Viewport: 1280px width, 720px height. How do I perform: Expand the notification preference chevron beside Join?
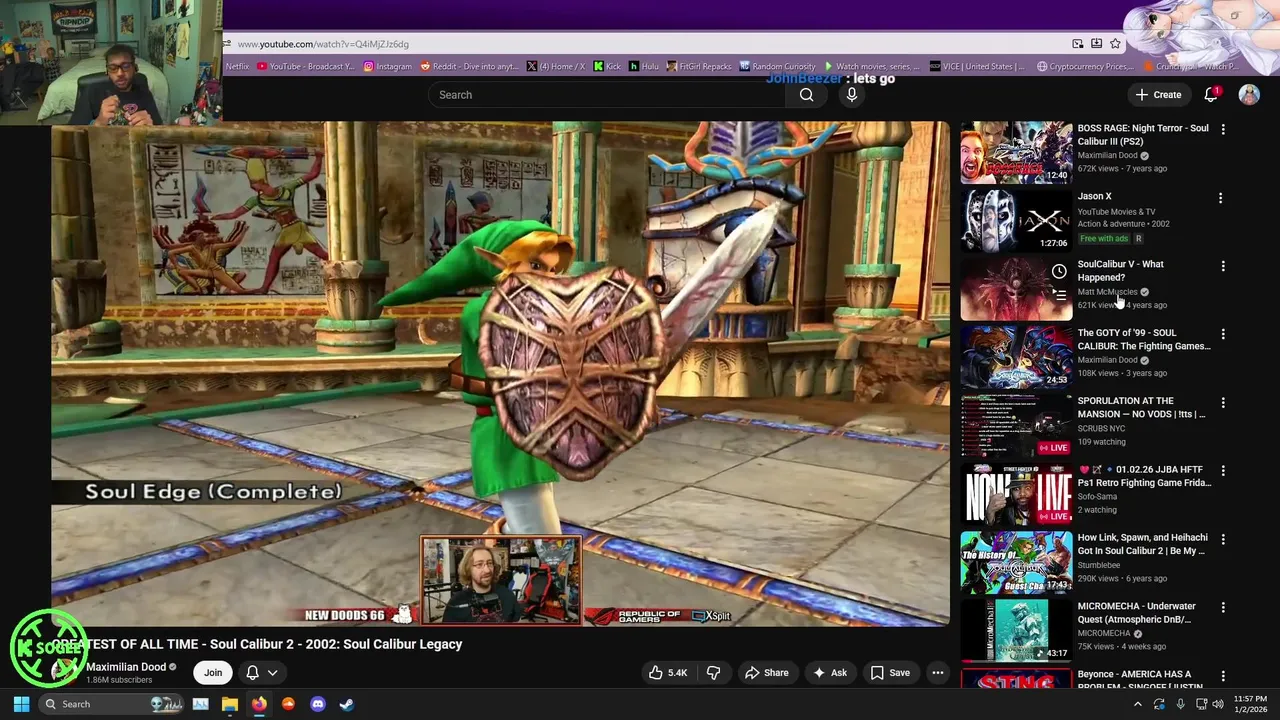[272, 673]
